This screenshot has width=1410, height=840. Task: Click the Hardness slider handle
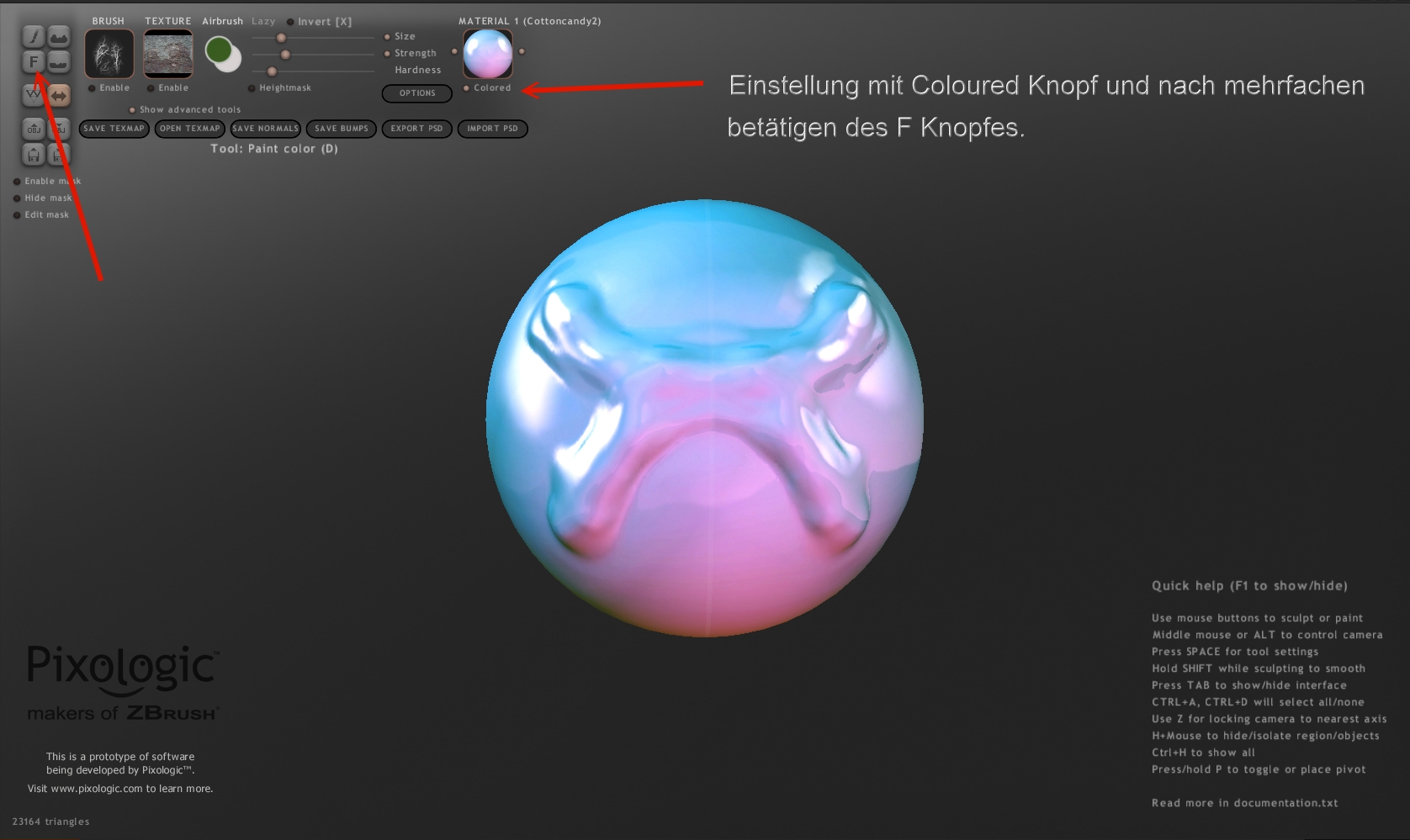[272, 71]
